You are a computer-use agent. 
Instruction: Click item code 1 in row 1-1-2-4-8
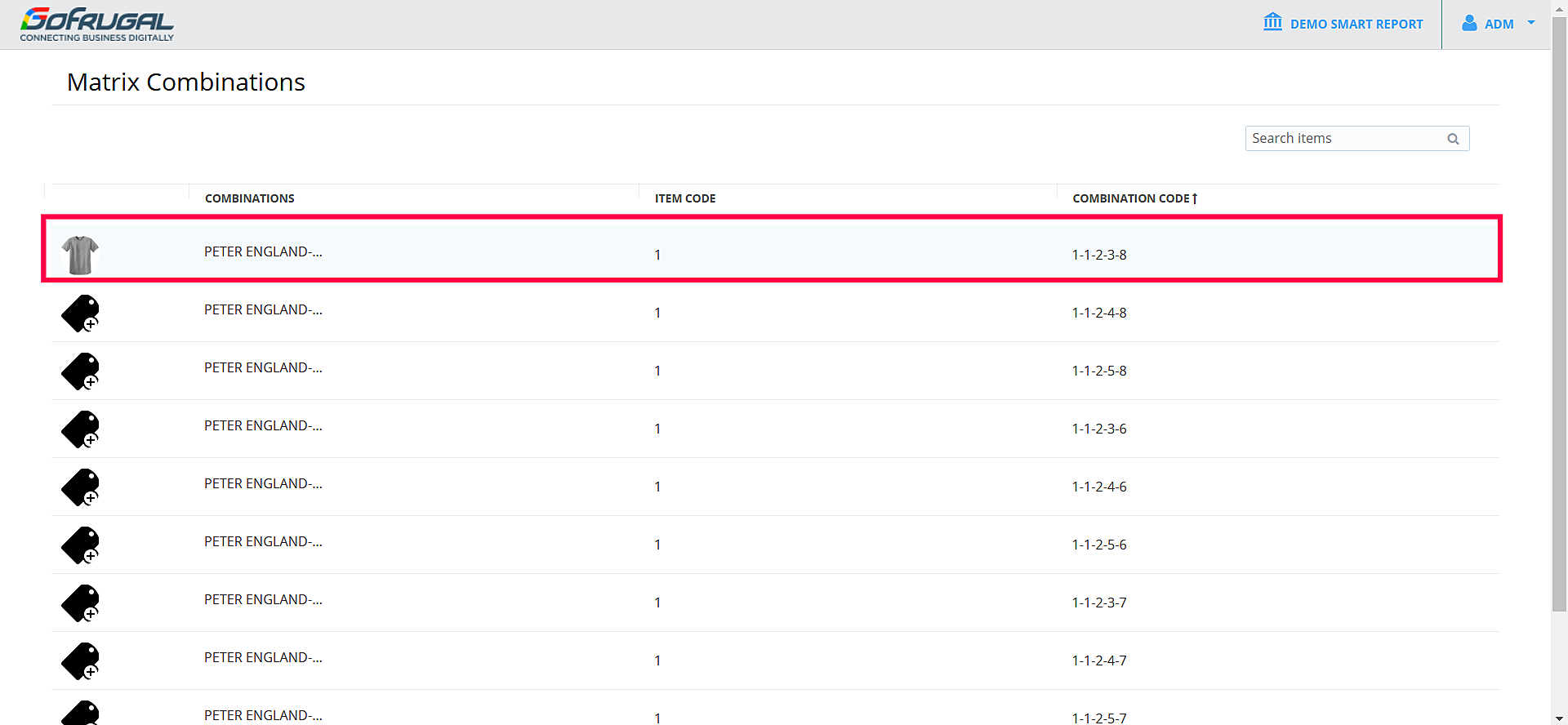click(657, 313)
